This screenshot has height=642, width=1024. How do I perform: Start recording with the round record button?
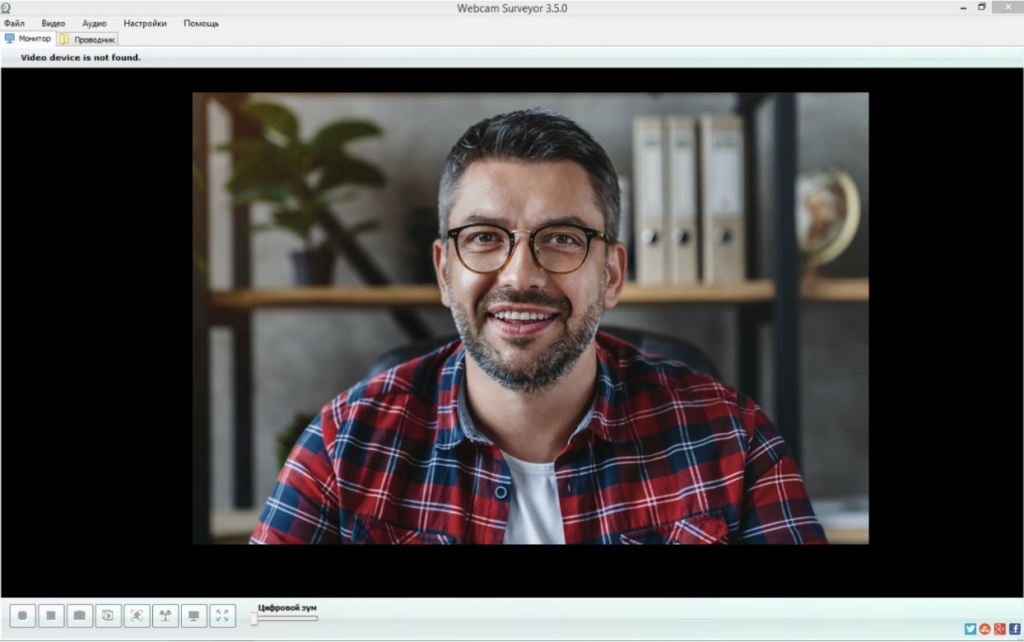coord(23,616)
